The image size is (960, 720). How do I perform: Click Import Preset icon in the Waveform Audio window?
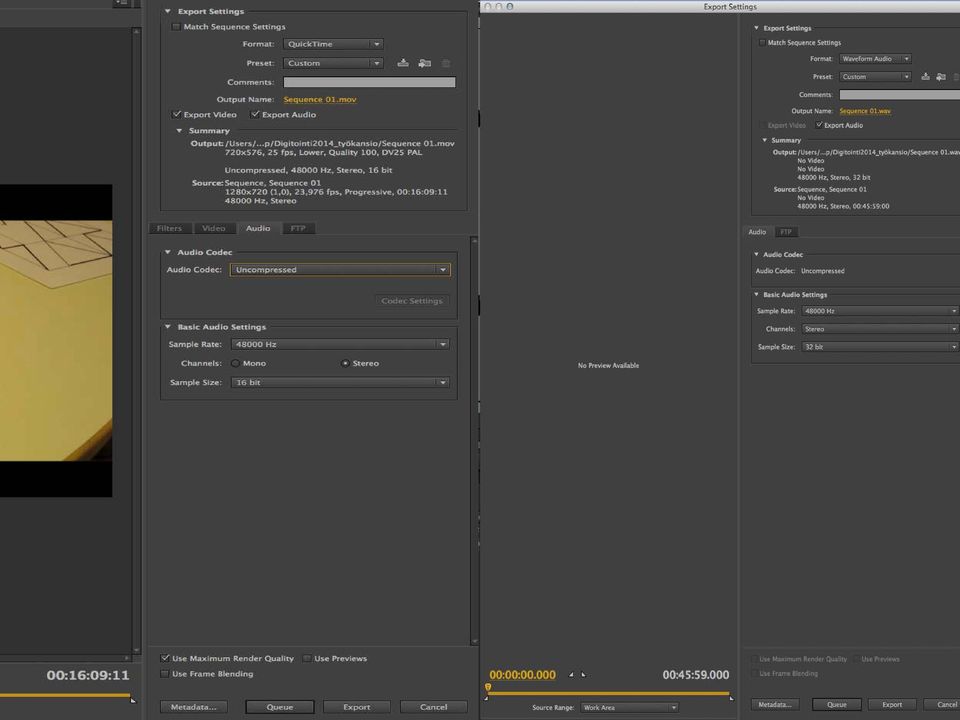point(941,77)
